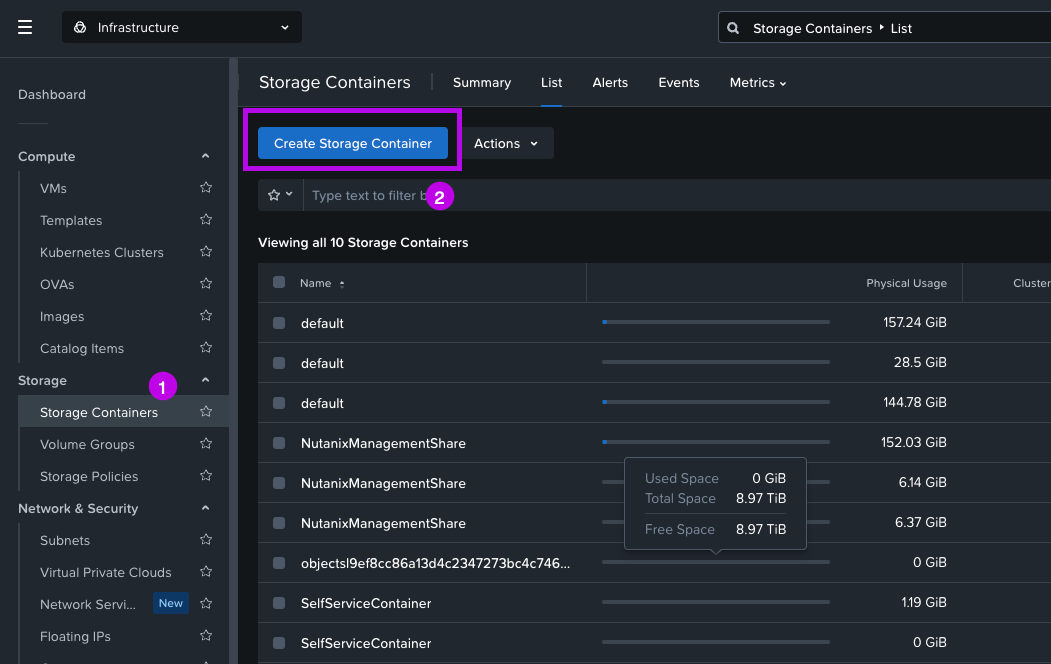Star the Kubernetes Clusters entry
The height and width of the screenshot is (664, 1051).
[206, 252]
